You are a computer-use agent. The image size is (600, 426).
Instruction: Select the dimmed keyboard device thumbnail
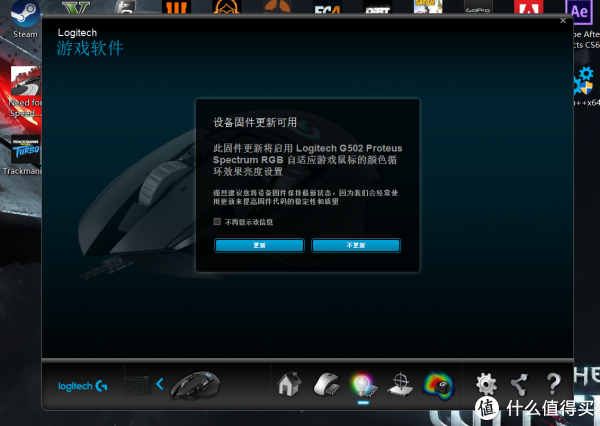137,384
